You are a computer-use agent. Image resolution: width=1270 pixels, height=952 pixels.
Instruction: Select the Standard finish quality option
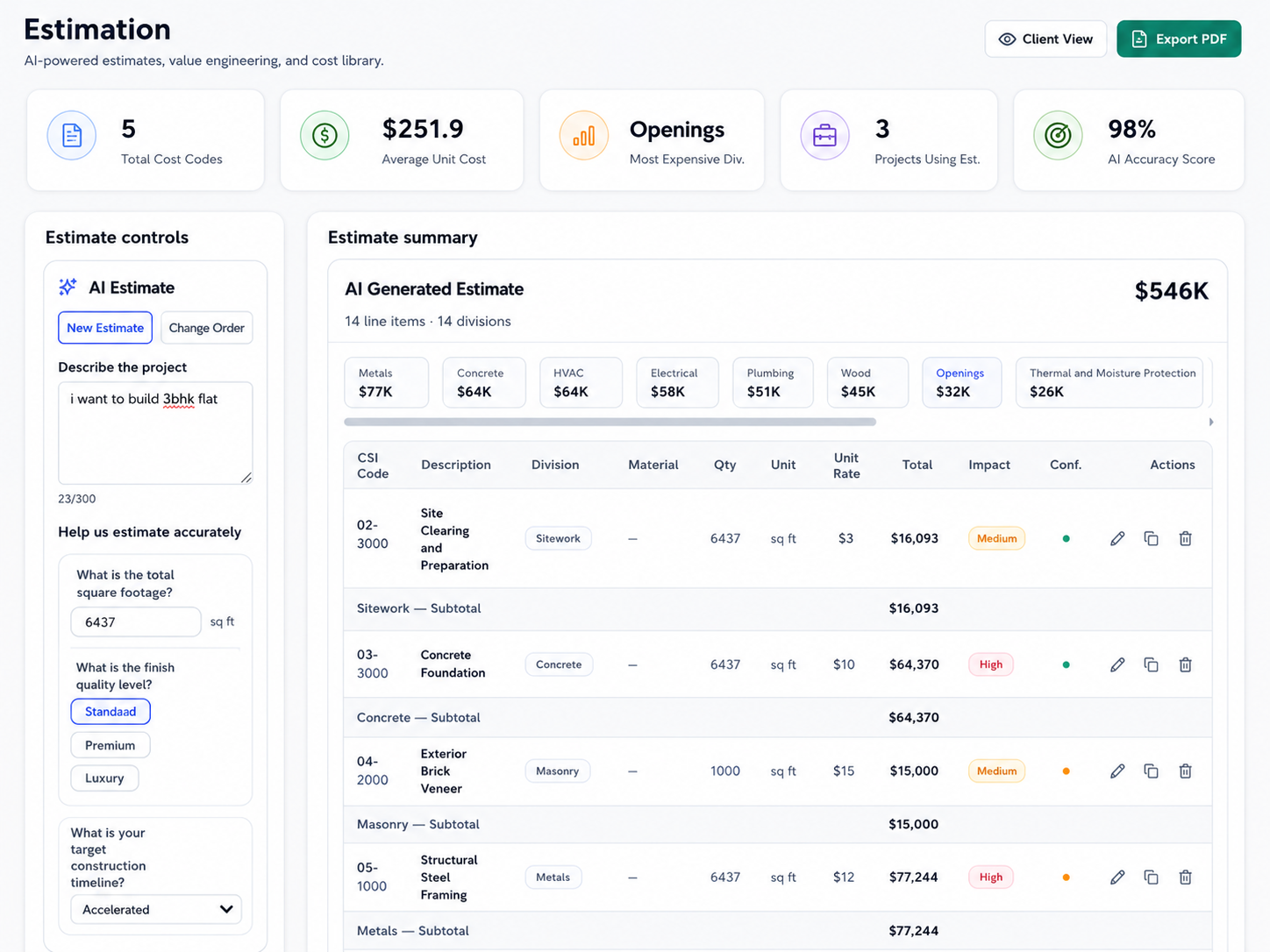[x=111, y=711]
